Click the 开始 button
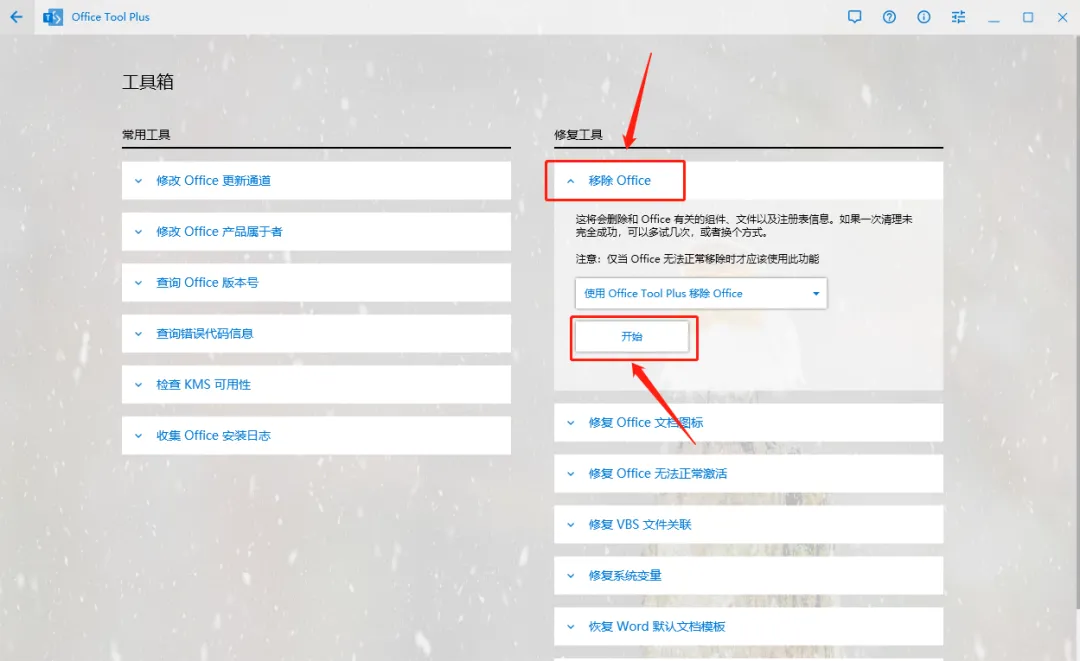Image resolution: width=1080 pixels, height=661 pixels. (632, 337)
